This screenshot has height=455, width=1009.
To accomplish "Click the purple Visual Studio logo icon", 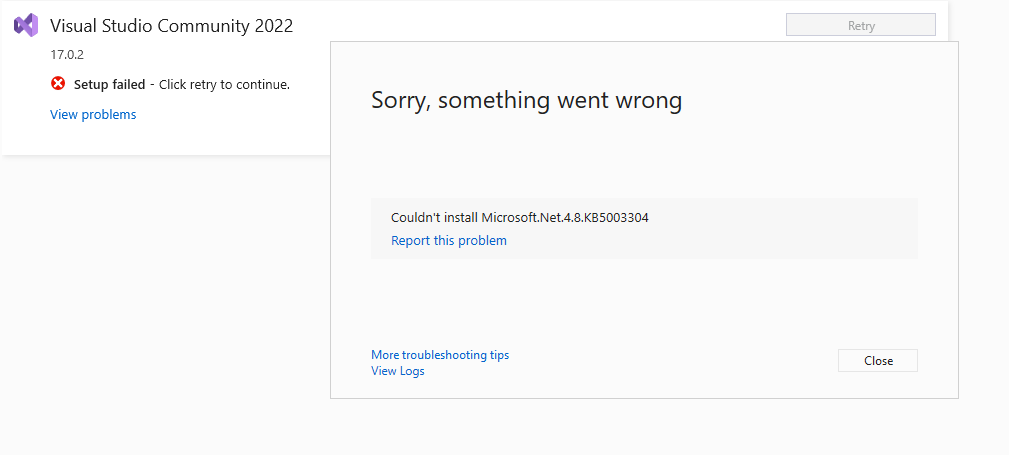I will (x=26, y=25).
